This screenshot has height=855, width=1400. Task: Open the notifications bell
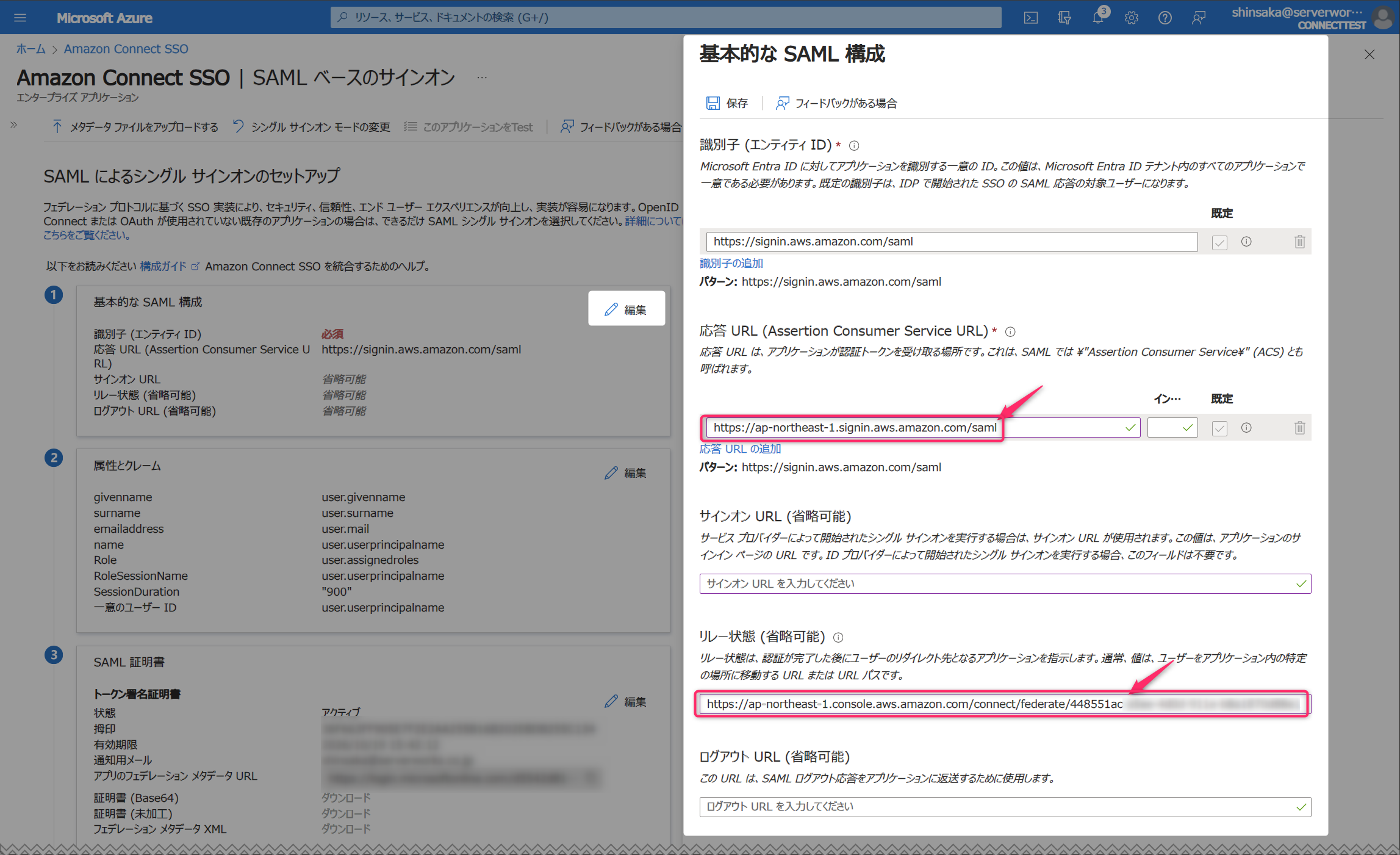click(x=1098, y=18)
